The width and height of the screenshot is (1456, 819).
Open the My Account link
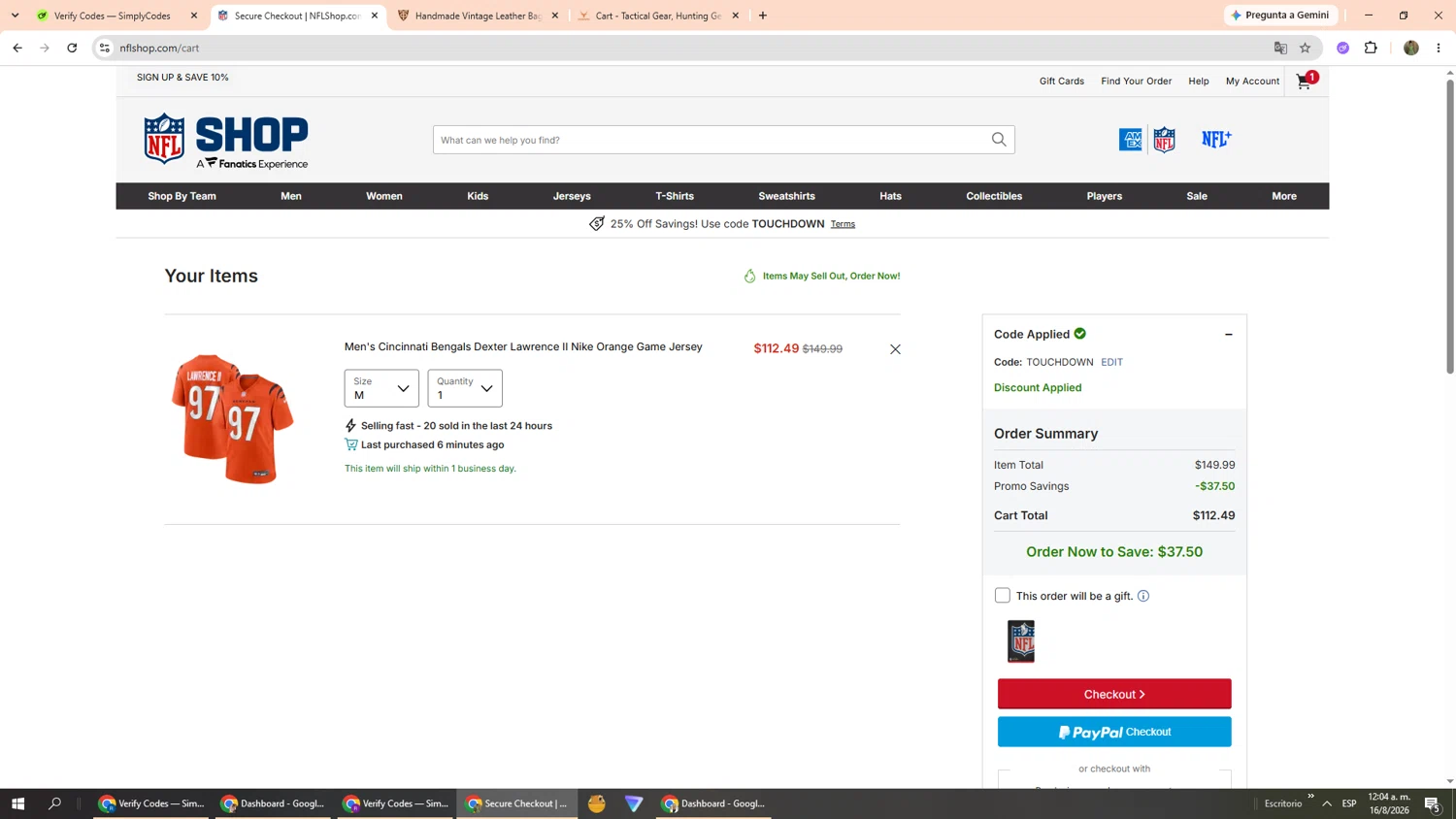[x=1253, y=82]
